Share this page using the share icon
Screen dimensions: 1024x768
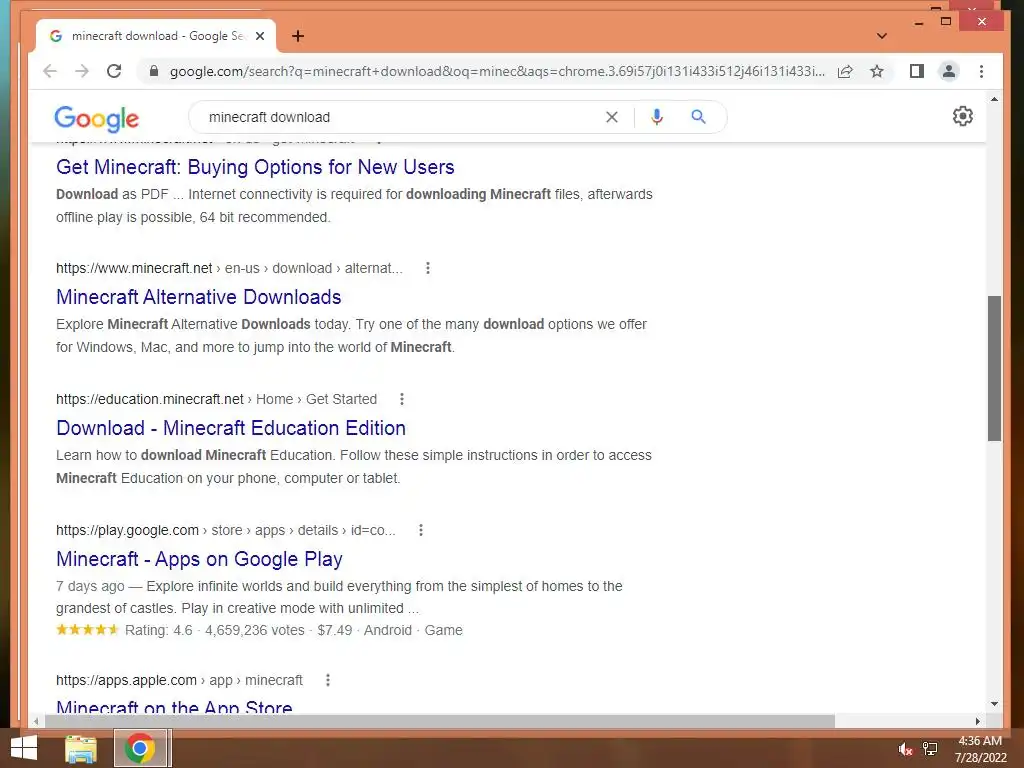[x=845, y=71]
